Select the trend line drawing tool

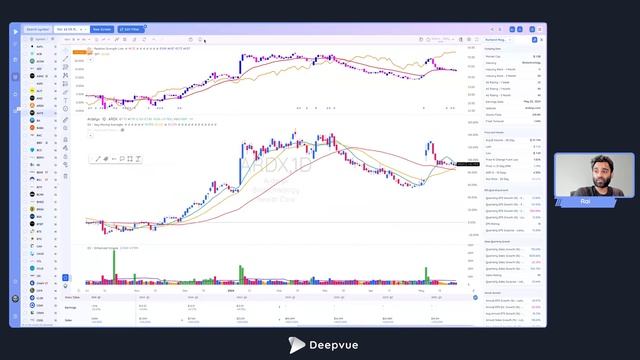(66, 59)
